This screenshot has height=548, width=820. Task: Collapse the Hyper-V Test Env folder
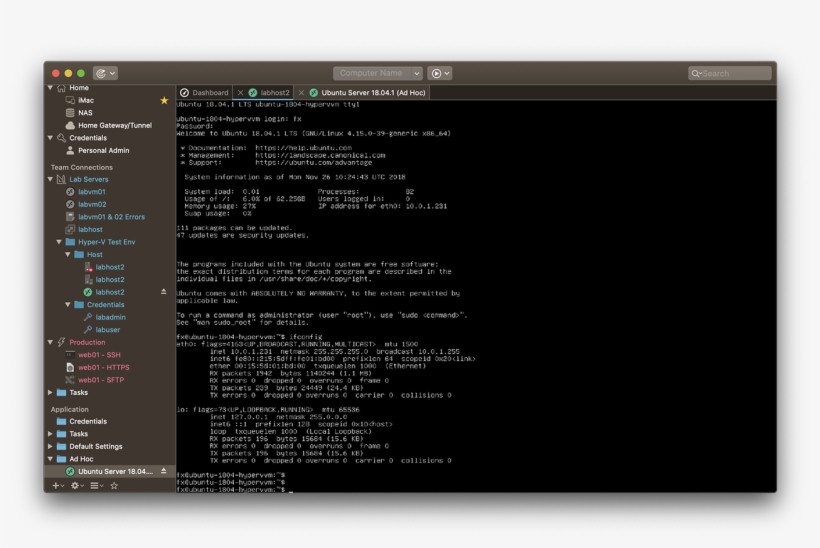59,242
